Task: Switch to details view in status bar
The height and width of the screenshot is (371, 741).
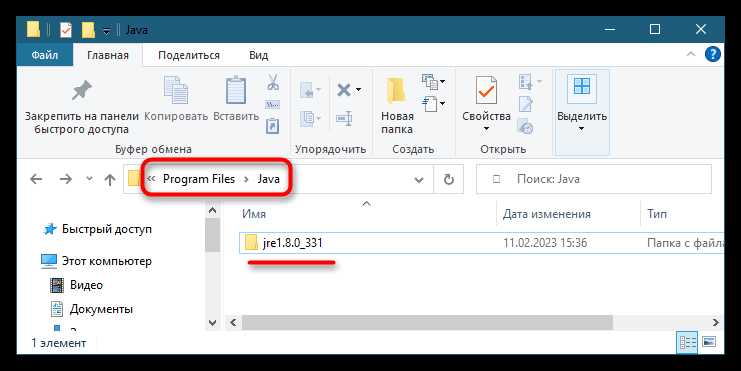Action: 688,342
